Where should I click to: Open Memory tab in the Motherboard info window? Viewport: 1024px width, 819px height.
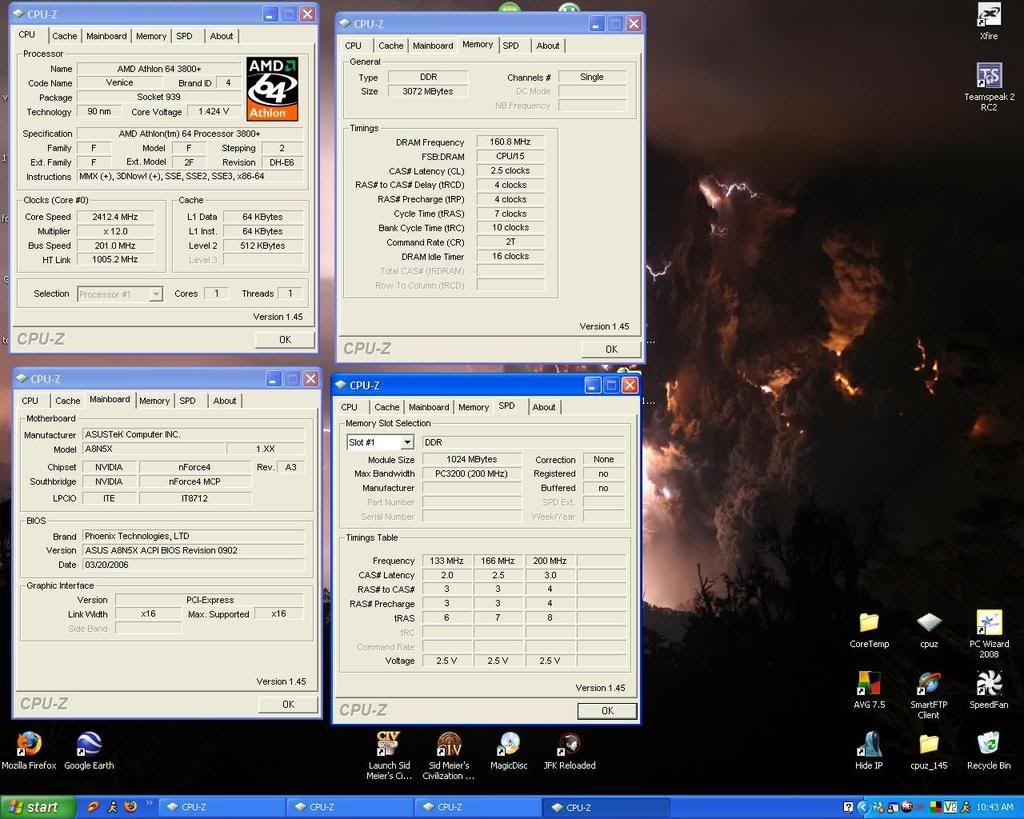click(x=154, y=400)
